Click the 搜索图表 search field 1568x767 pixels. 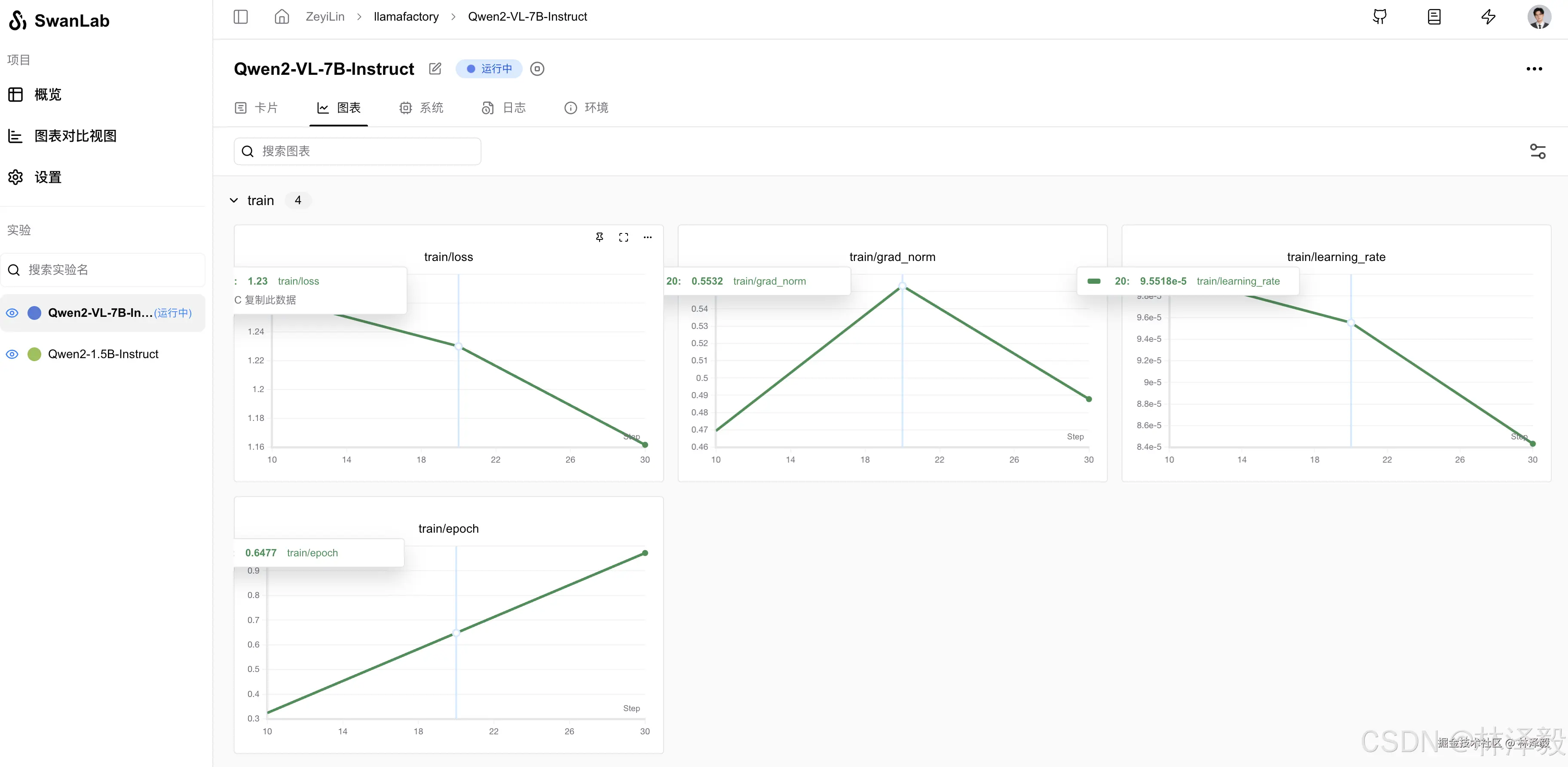(x=357, y=151)
